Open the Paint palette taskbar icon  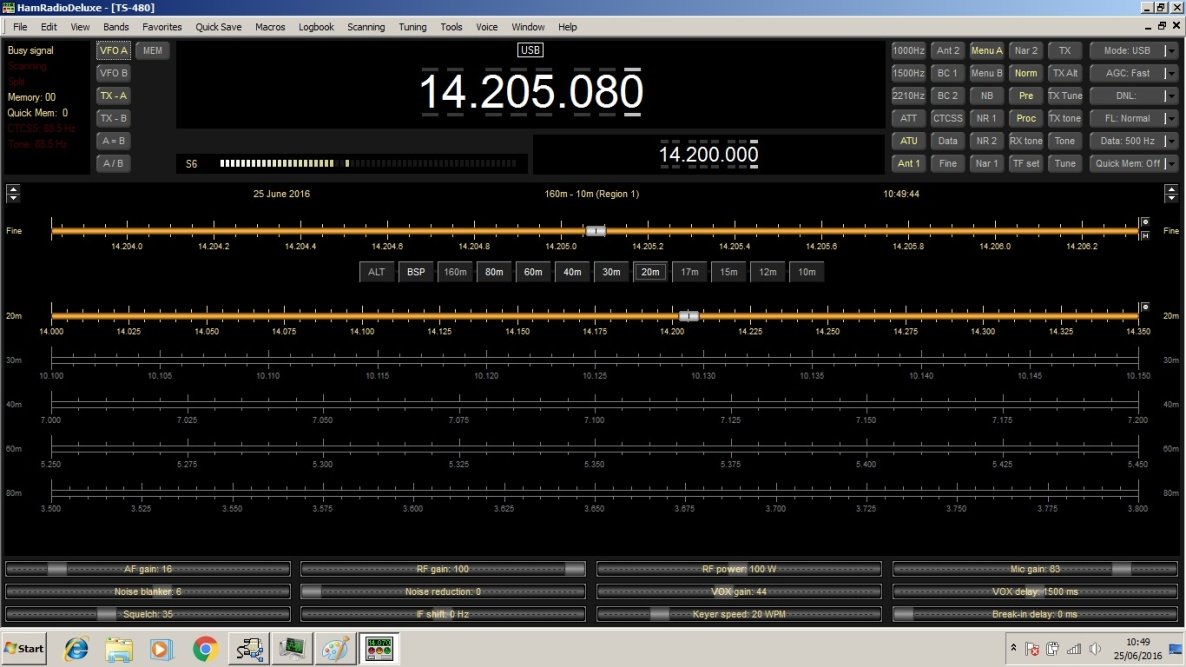coord(335,649)
